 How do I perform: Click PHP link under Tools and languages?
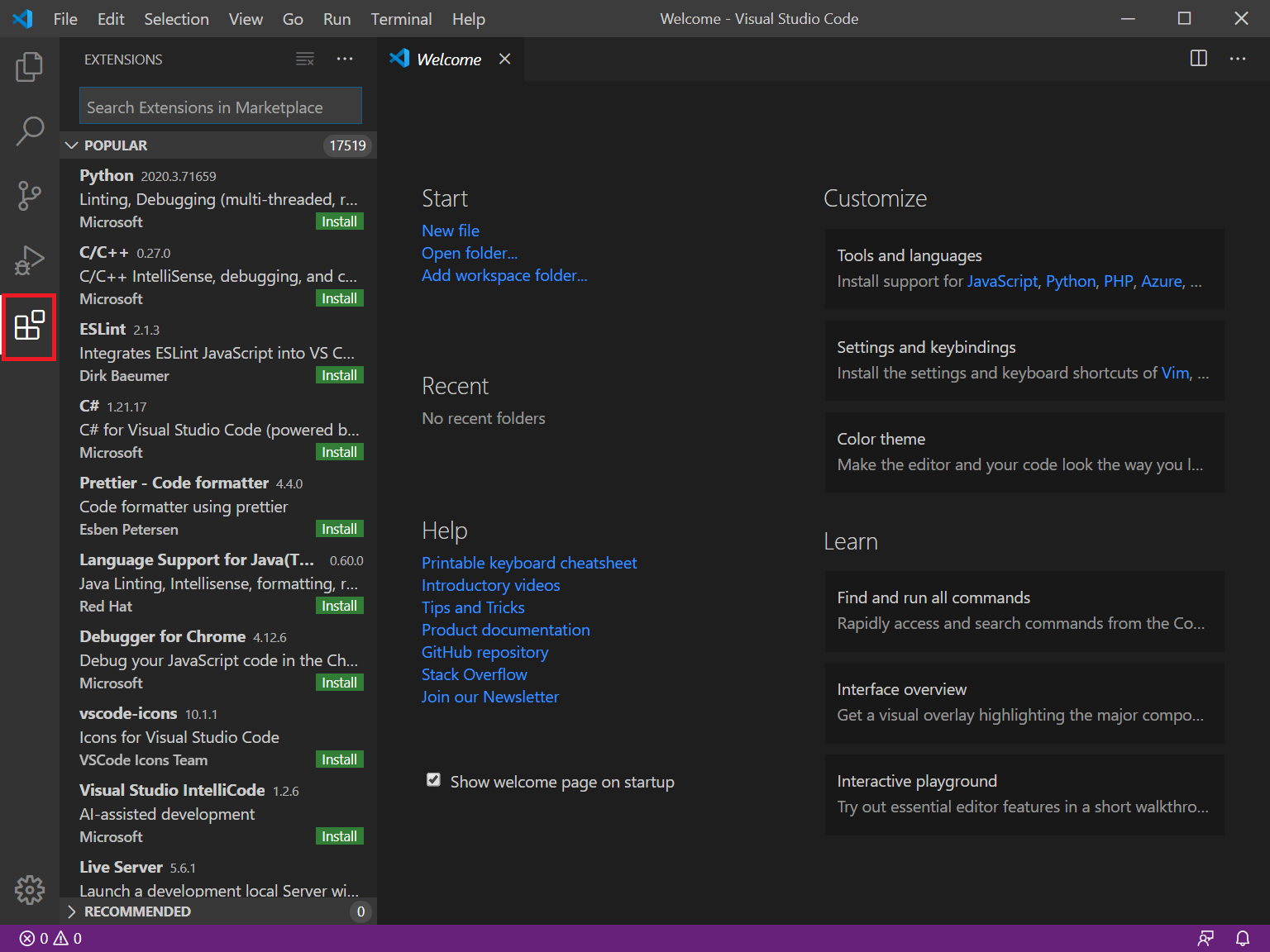click(1119, 281)
